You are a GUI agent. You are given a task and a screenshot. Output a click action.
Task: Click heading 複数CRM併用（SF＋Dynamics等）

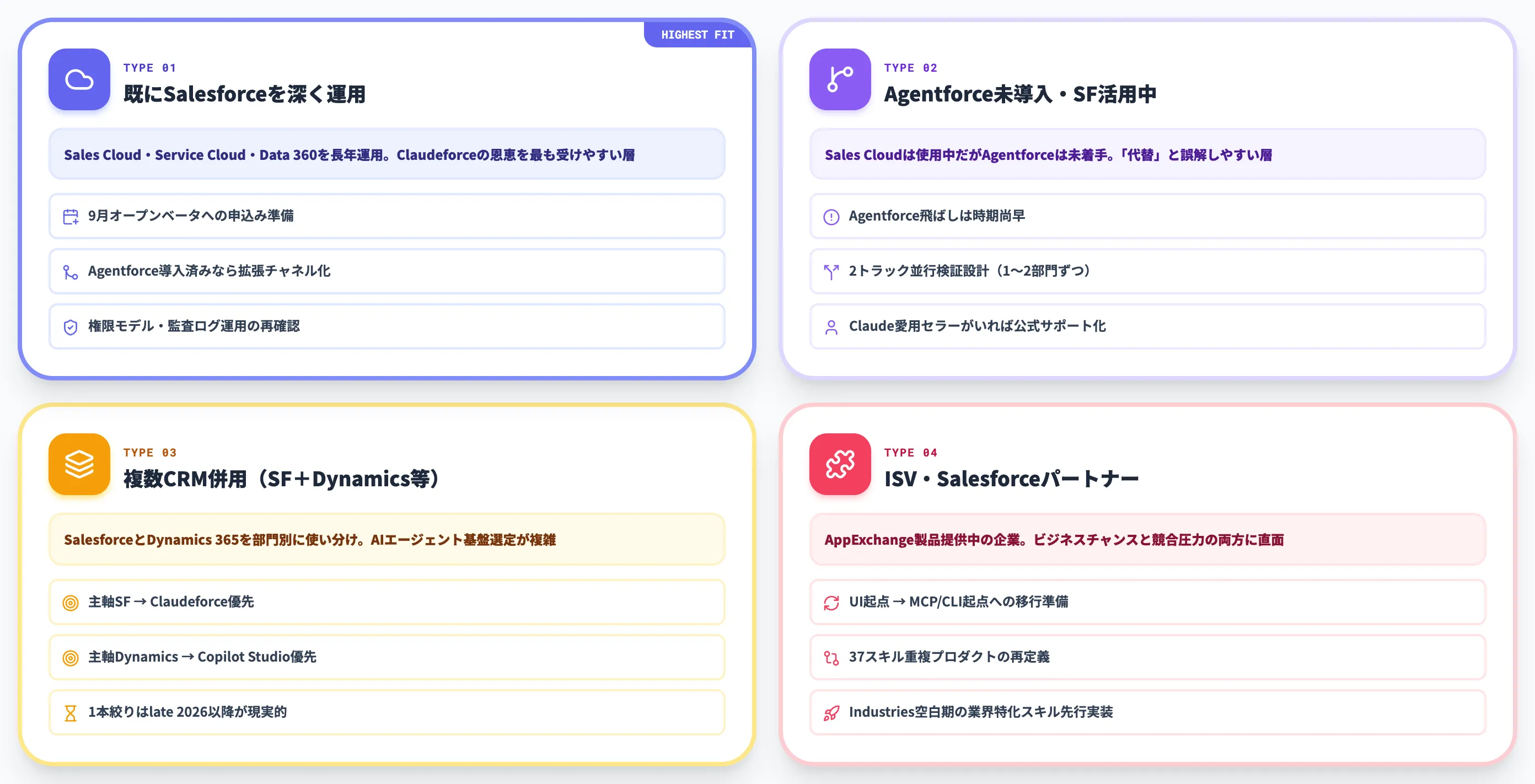(282, 479)
